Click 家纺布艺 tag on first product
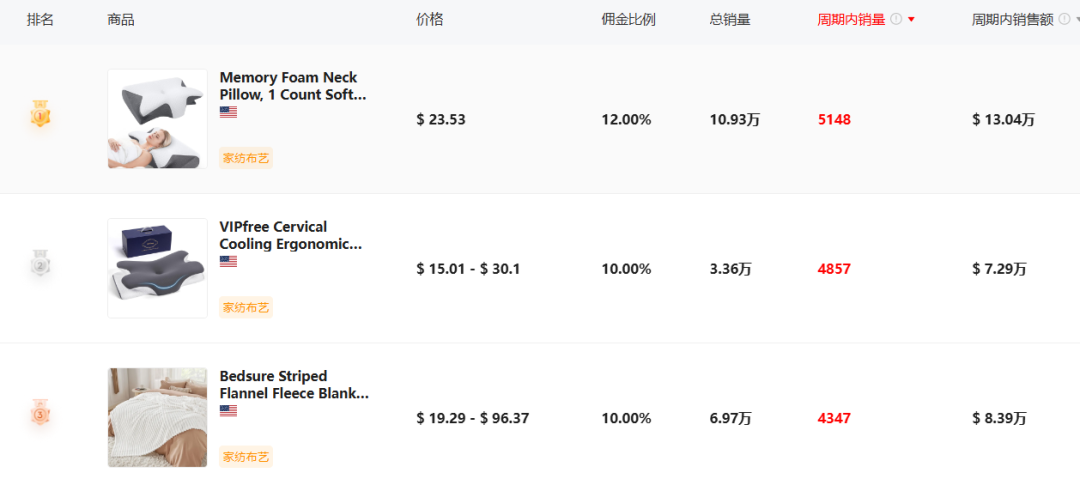 pos(246,158)
